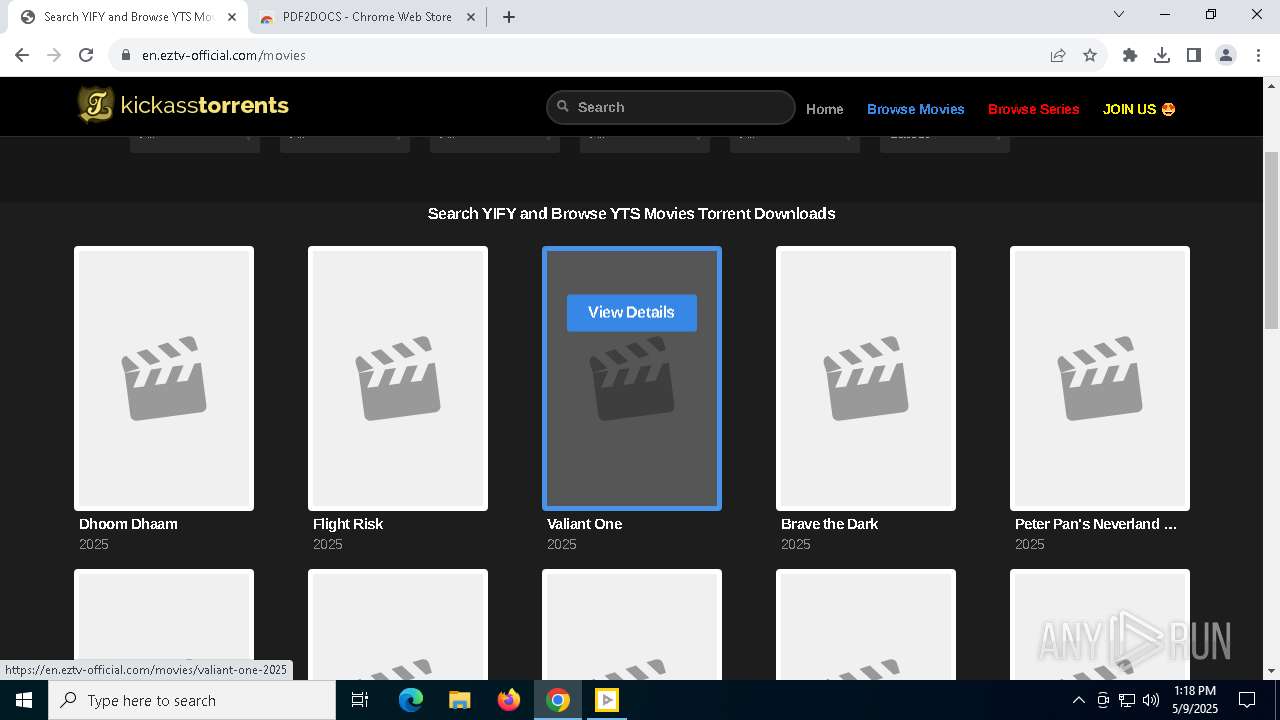Click the Peter Pan's Neverland title link
The height and width of the screenshot is (720, 1280).
[1096, 524]
